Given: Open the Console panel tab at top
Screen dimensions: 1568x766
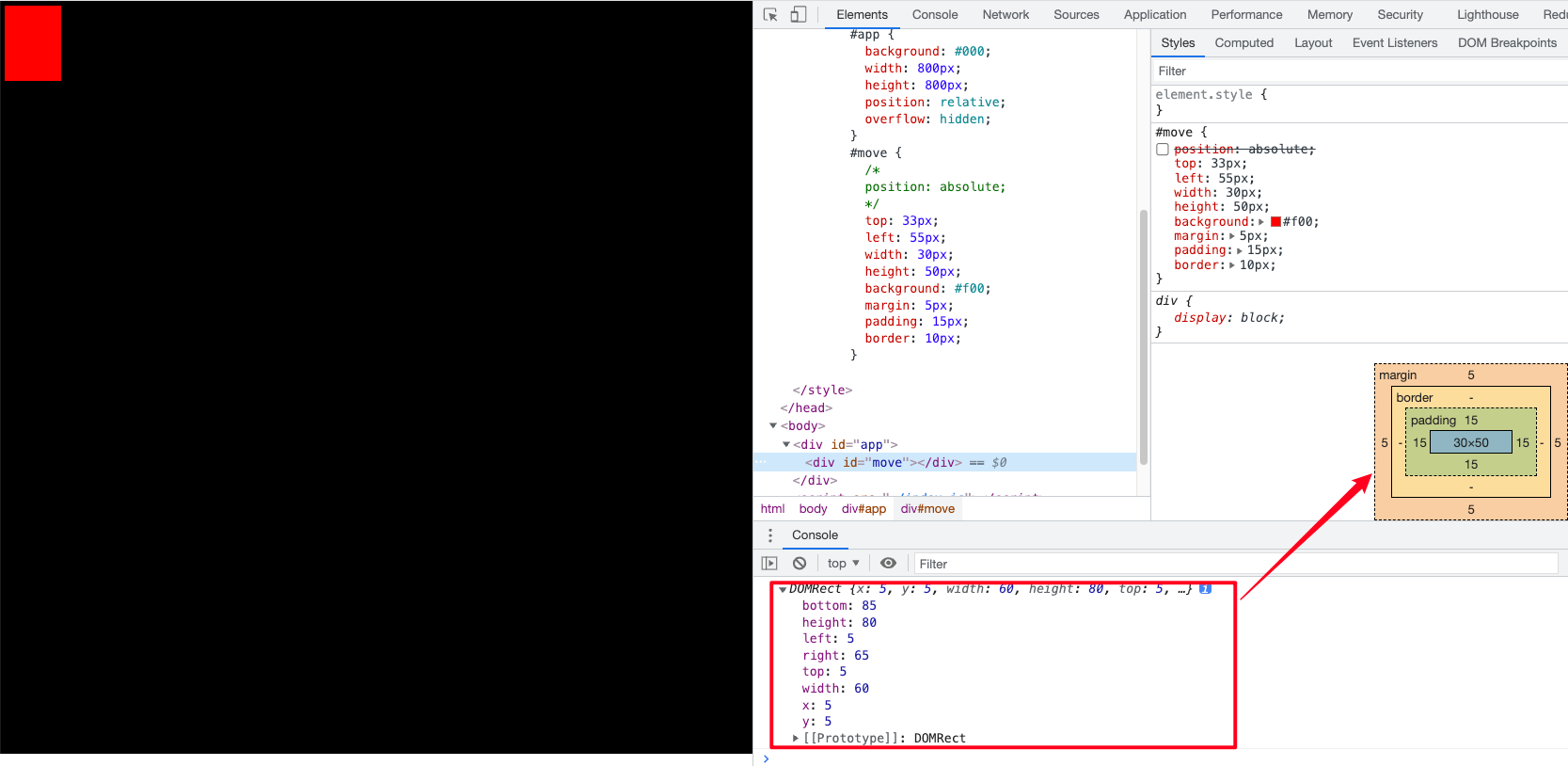Looking at the screenshot, I should [x=935, y=14].
